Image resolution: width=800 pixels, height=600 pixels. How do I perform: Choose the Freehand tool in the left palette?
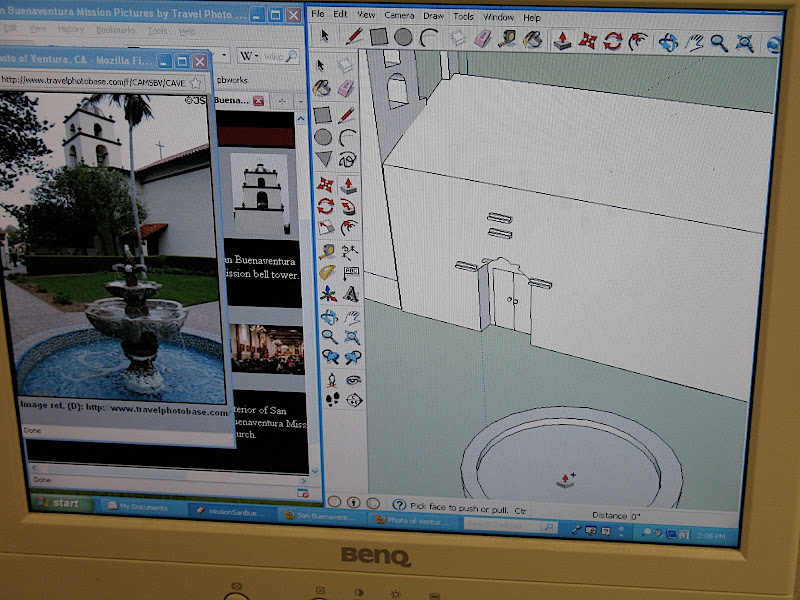coord(347,160)
